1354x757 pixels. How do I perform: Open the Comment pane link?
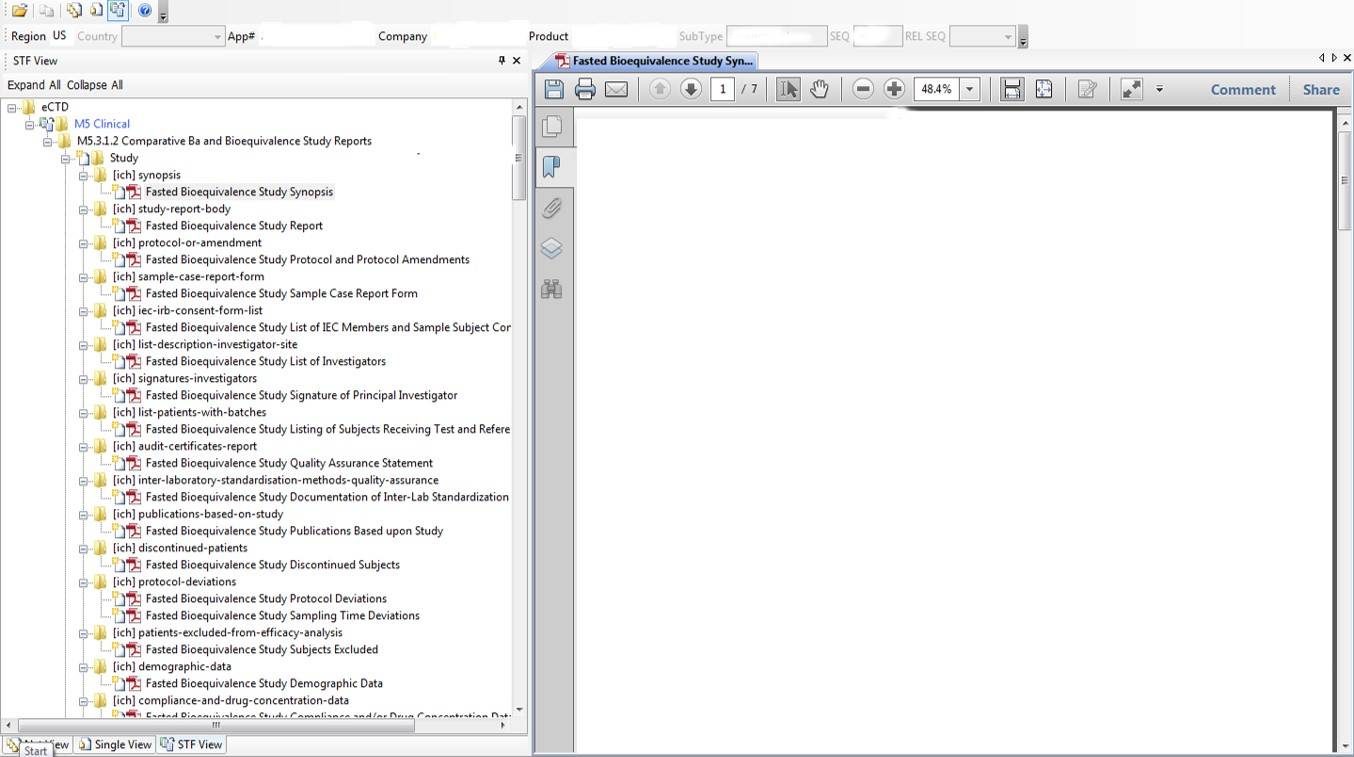(1242, 89)
